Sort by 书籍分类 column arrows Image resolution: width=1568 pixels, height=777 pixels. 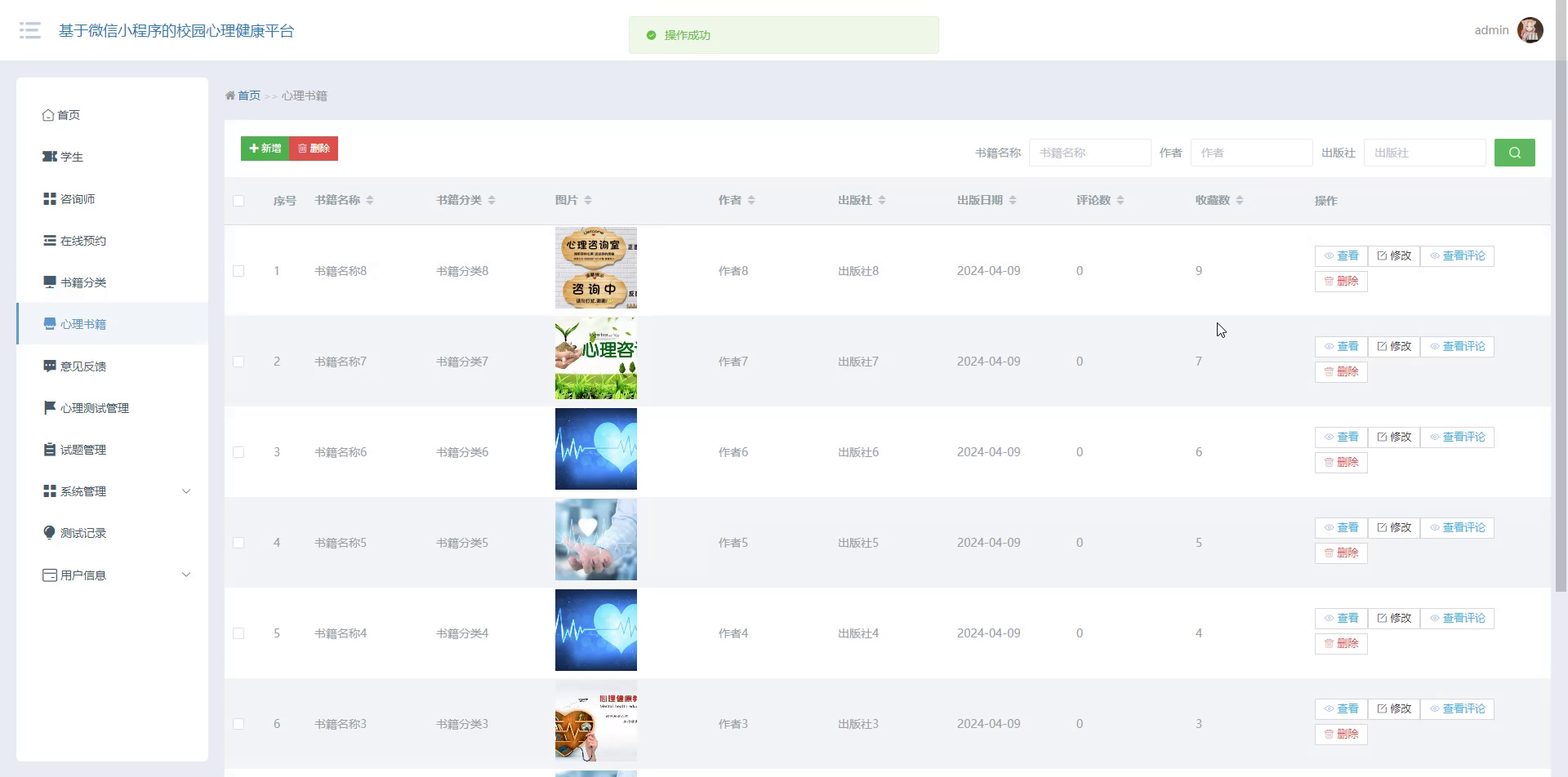tap(492, 200)
